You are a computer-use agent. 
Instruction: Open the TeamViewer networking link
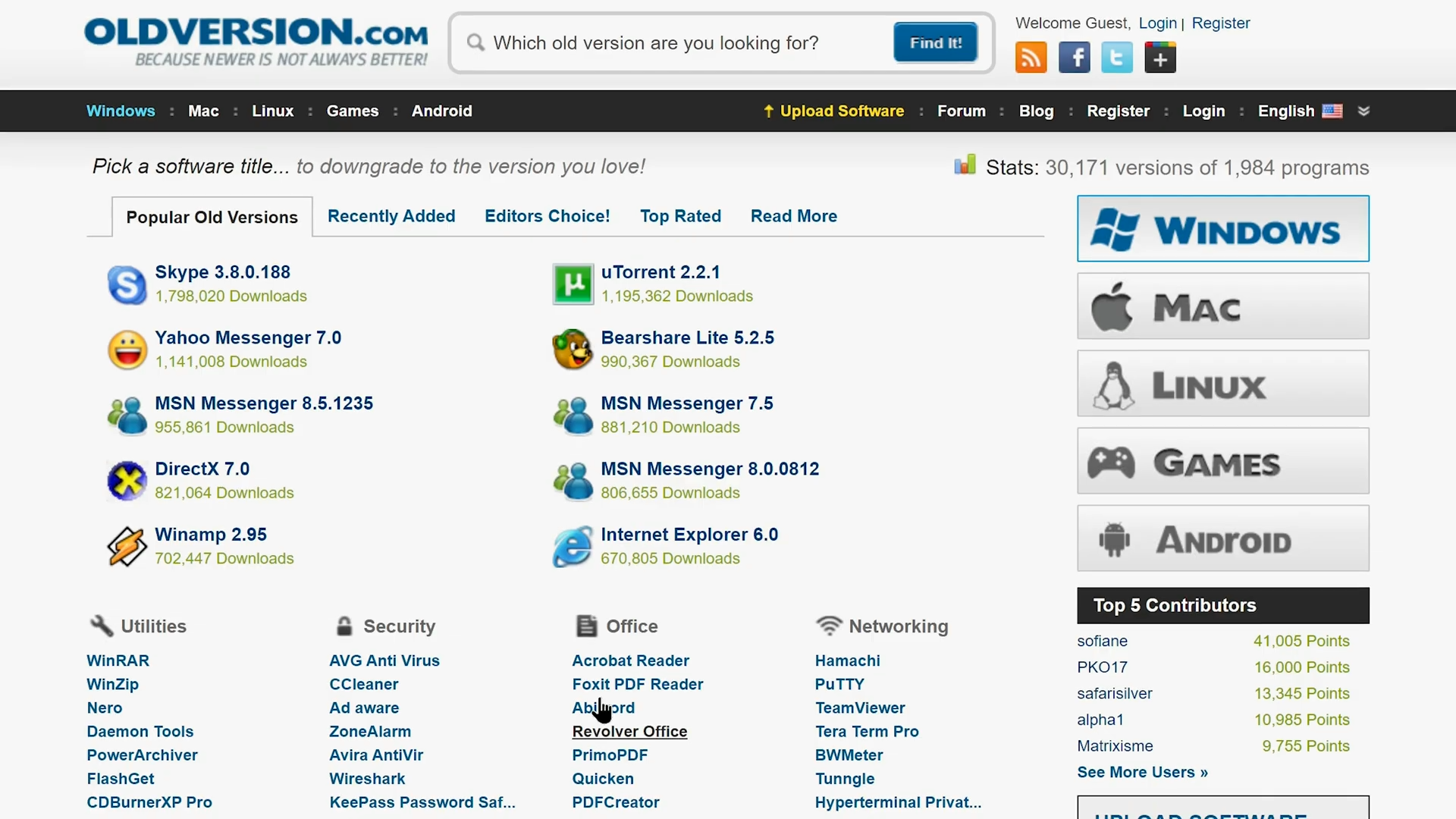[x=860, y=708]
